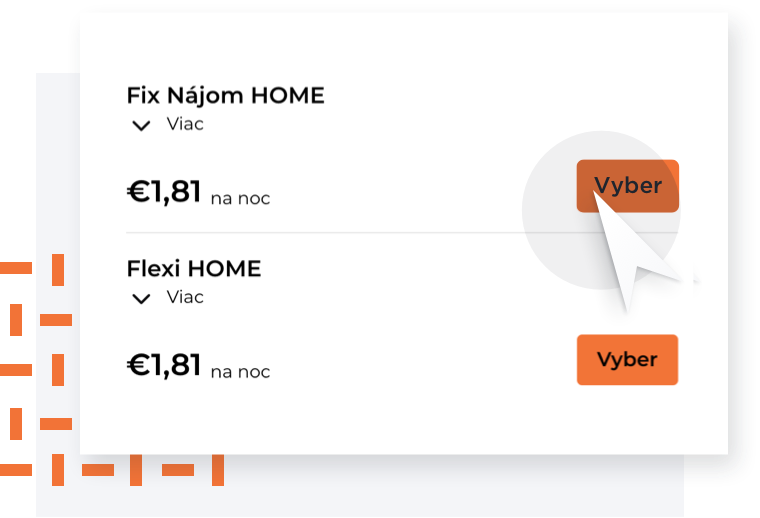Click the Flexi HOME heading

click(x=194, y=268)
